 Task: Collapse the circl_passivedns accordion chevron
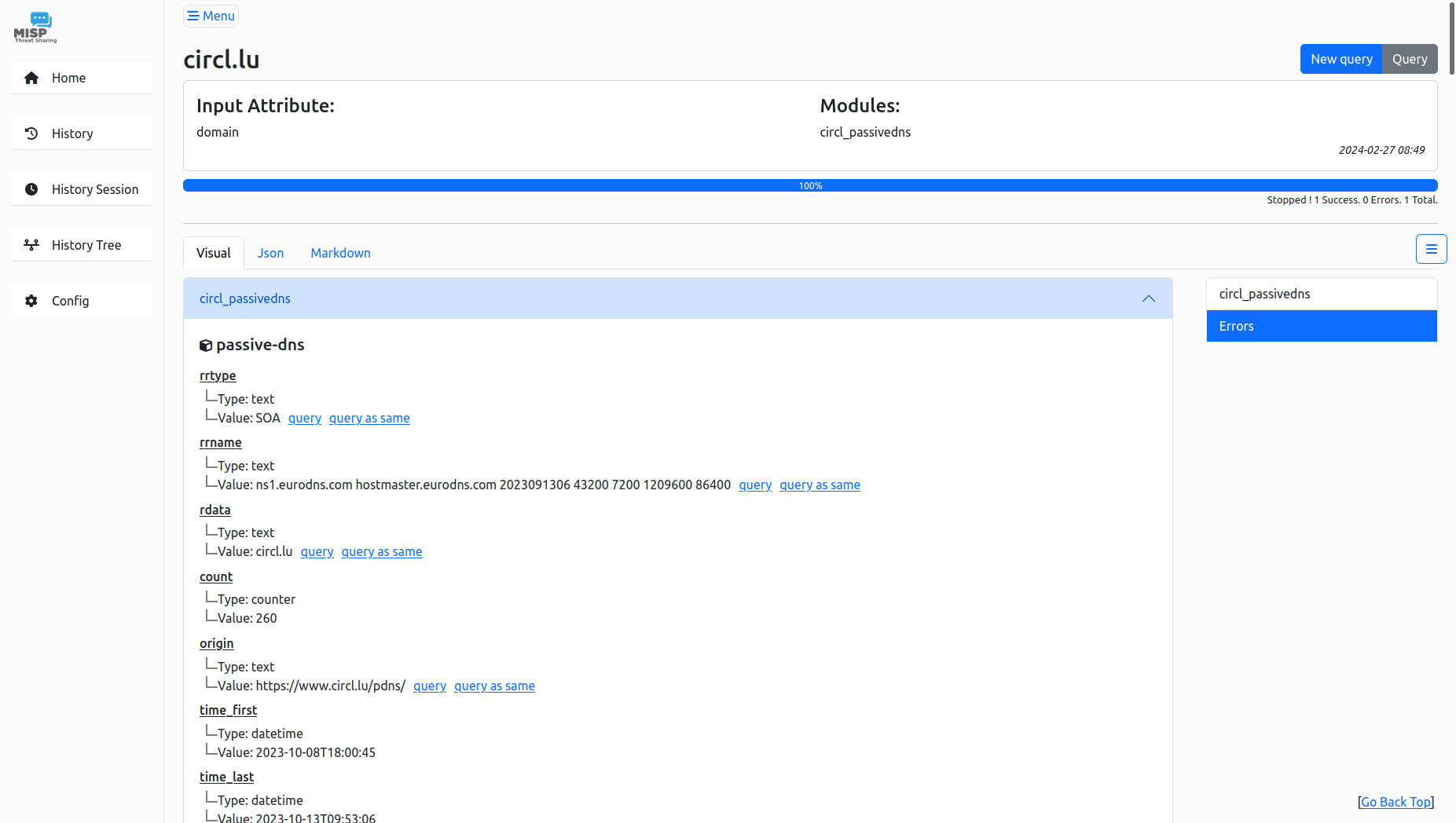coord(1148,298)
